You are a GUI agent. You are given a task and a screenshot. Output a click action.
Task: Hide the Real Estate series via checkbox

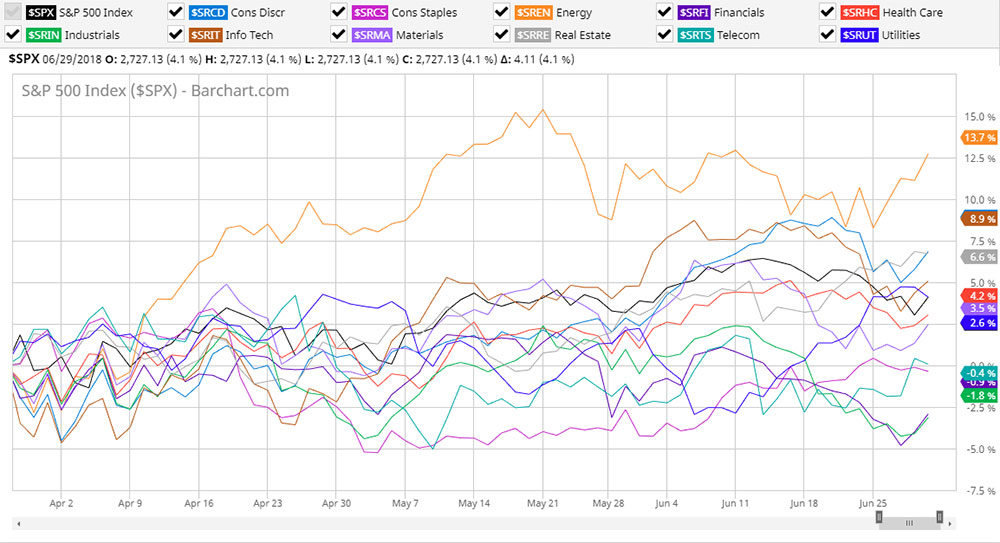click(502, 34)
